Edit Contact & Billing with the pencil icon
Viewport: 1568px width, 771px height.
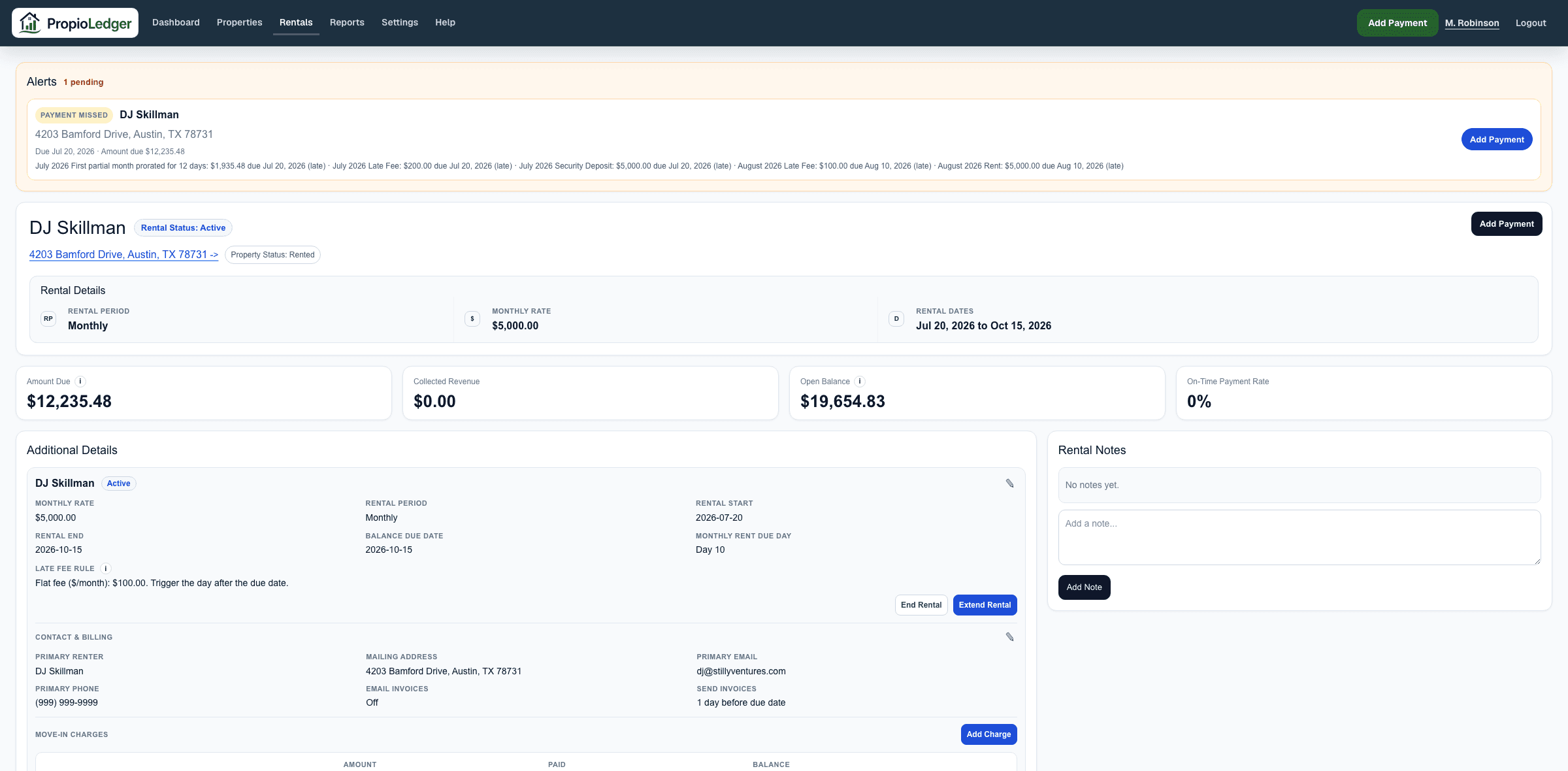click(1009, 637)
